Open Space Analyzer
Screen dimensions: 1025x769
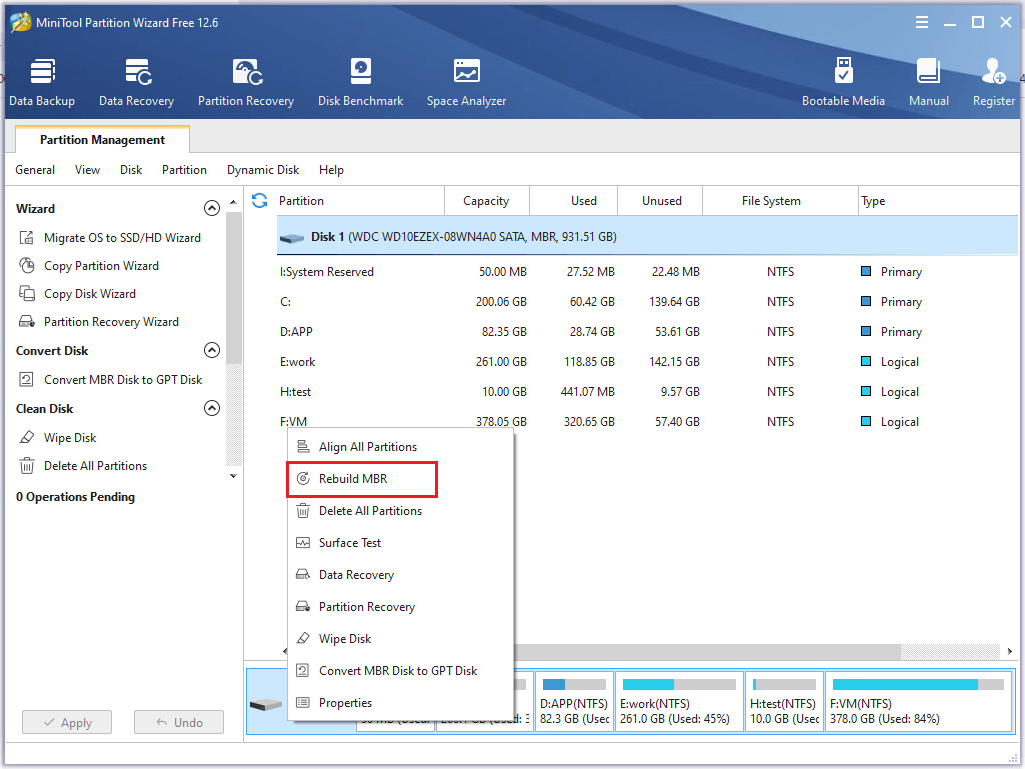click(x=466, y=82)
